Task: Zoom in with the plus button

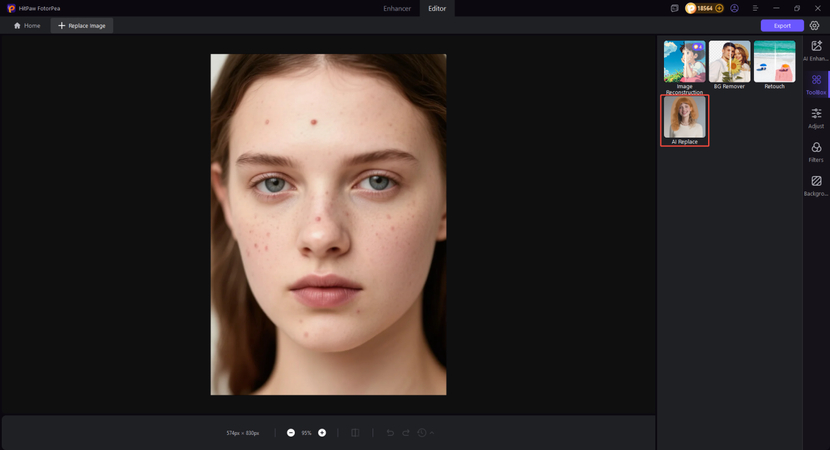Action: click(322, 433)
